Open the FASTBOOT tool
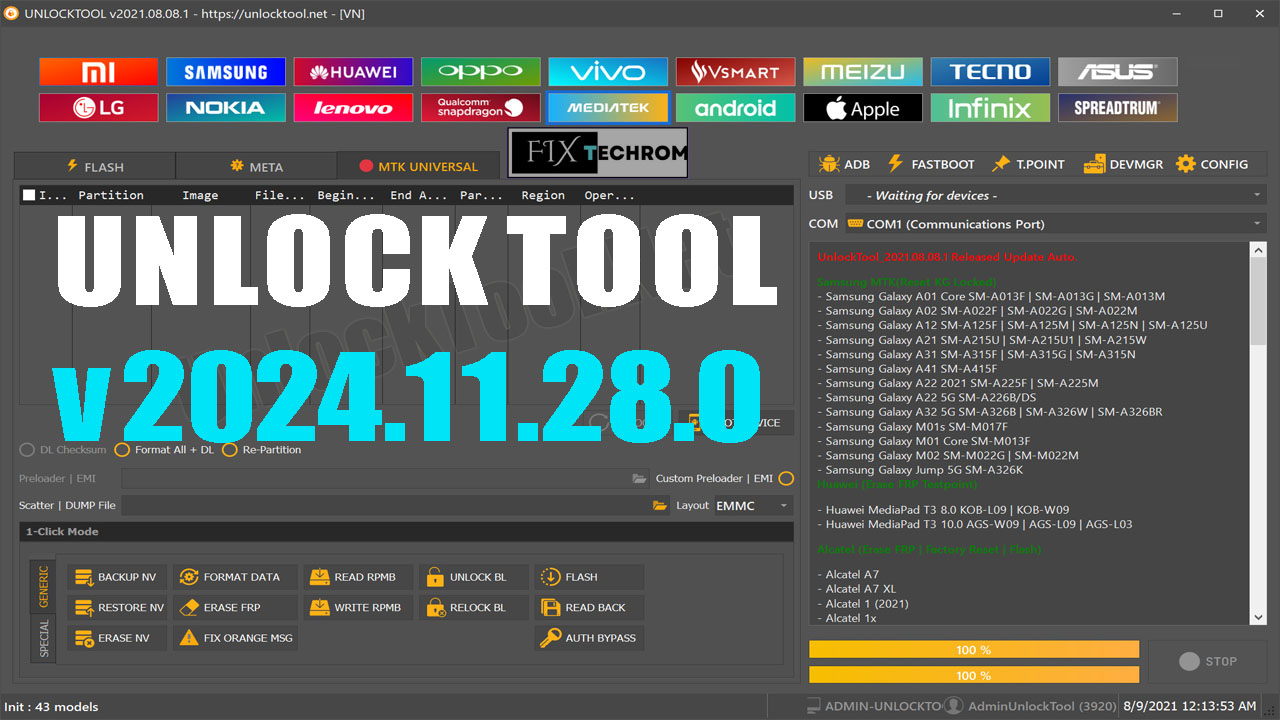The height and width of the screenshot is (720, 1280). click(x=930, y=164)
